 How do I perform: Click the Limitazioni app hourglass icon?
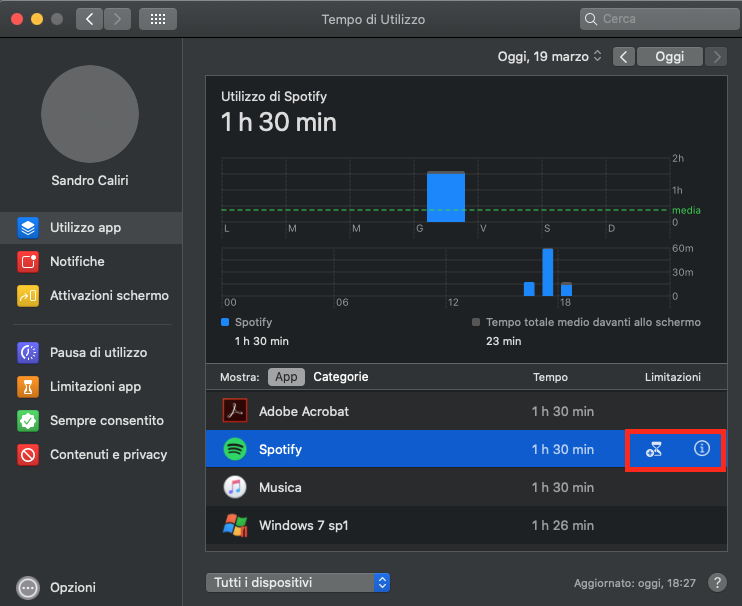28,386
